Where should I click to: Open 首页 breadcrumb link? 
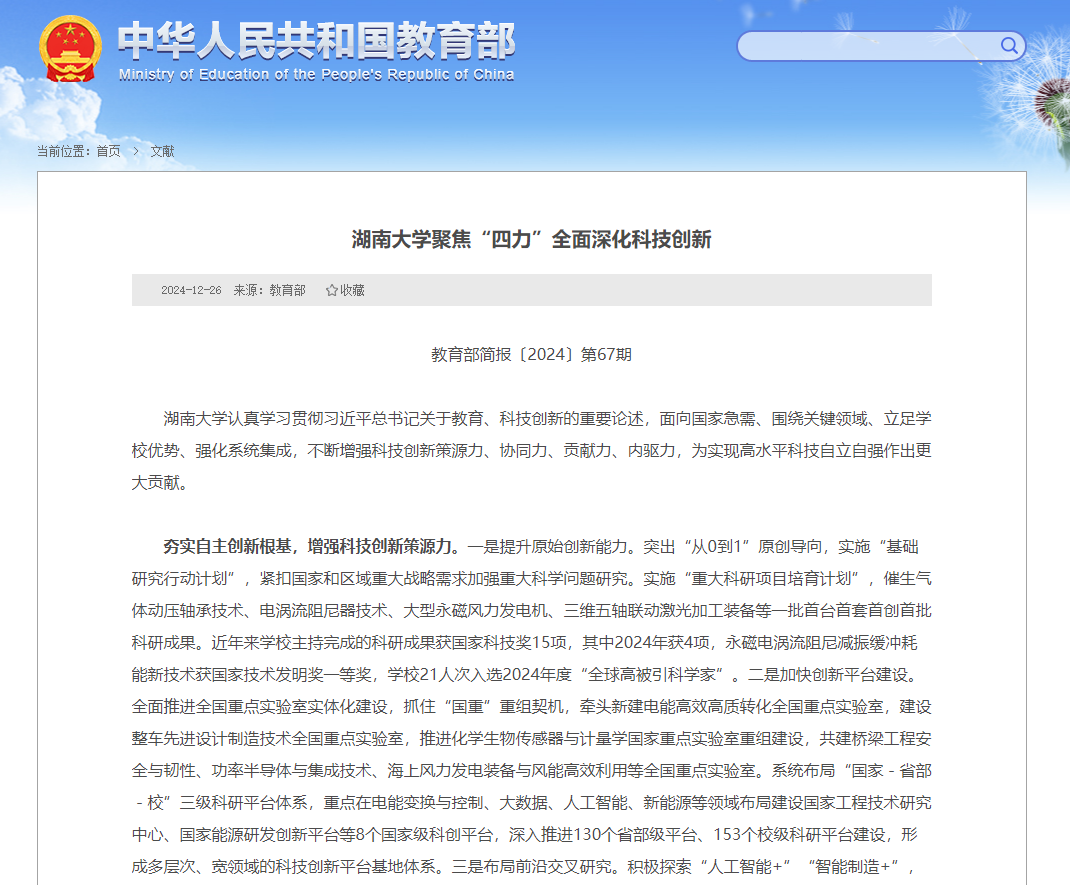(x=108, y=152)
